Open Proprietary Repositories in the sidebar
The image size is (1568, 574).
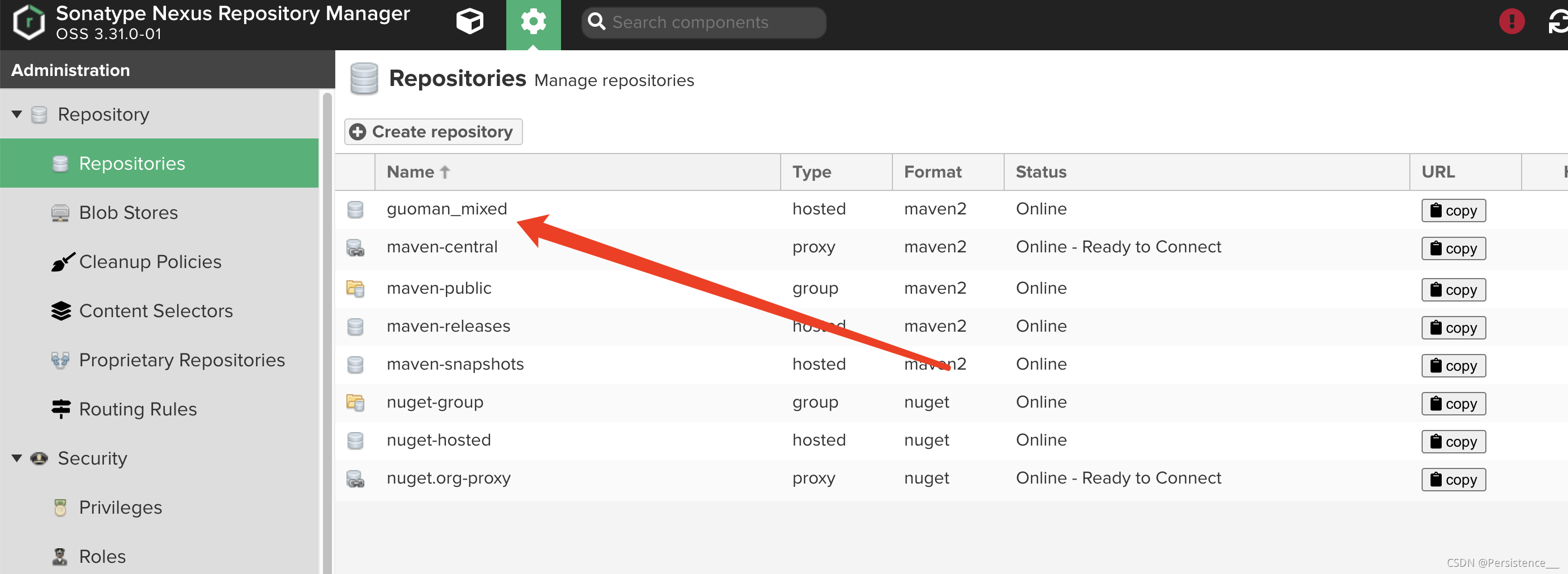(159, 360)
